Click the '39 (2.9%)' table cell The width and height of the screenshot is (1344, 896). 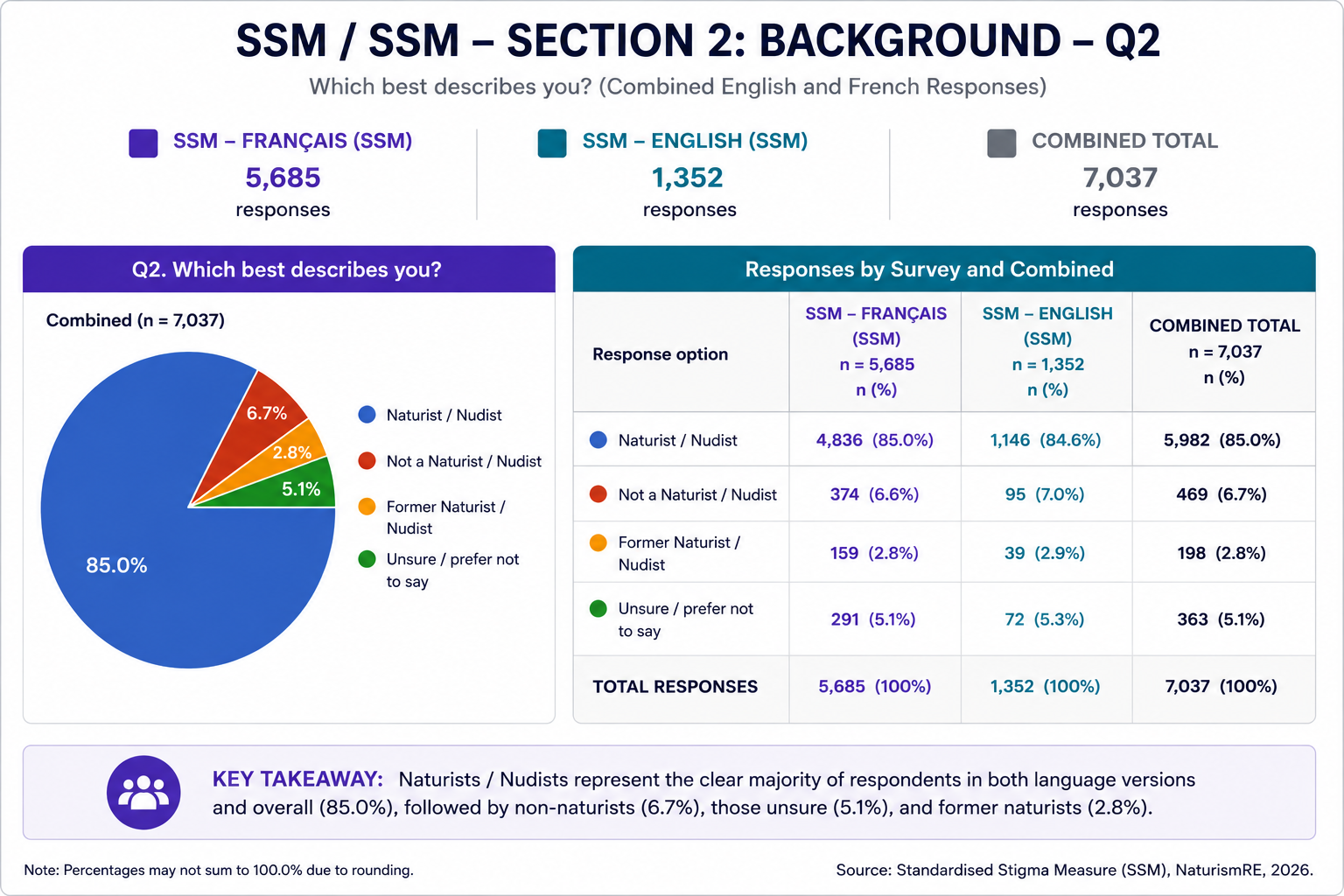[x=1045, y=553]
